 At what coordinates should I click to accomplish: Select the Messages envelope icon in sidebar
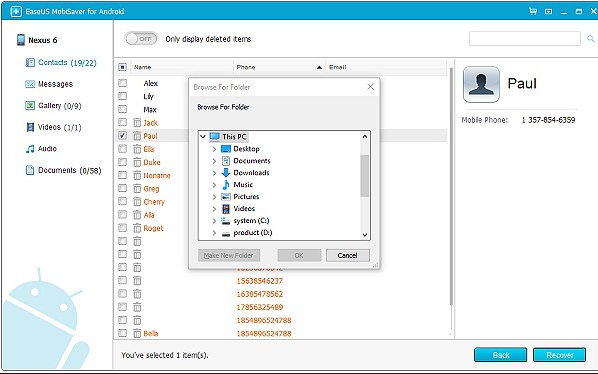tap(30, 84)
